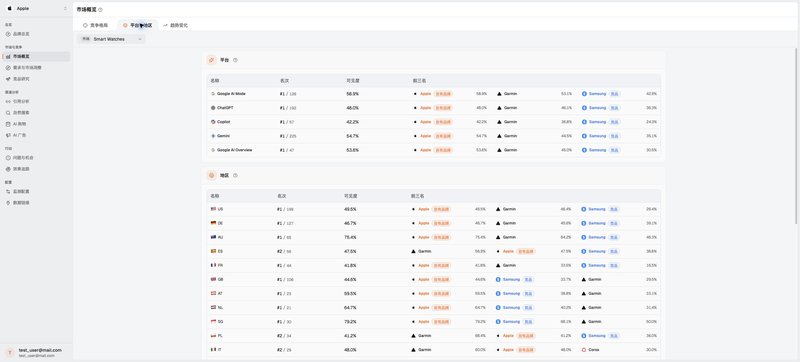Click the 79.2% visibility in SG row
This screenshot has height=362, width=800.
(x=350, y=322)
